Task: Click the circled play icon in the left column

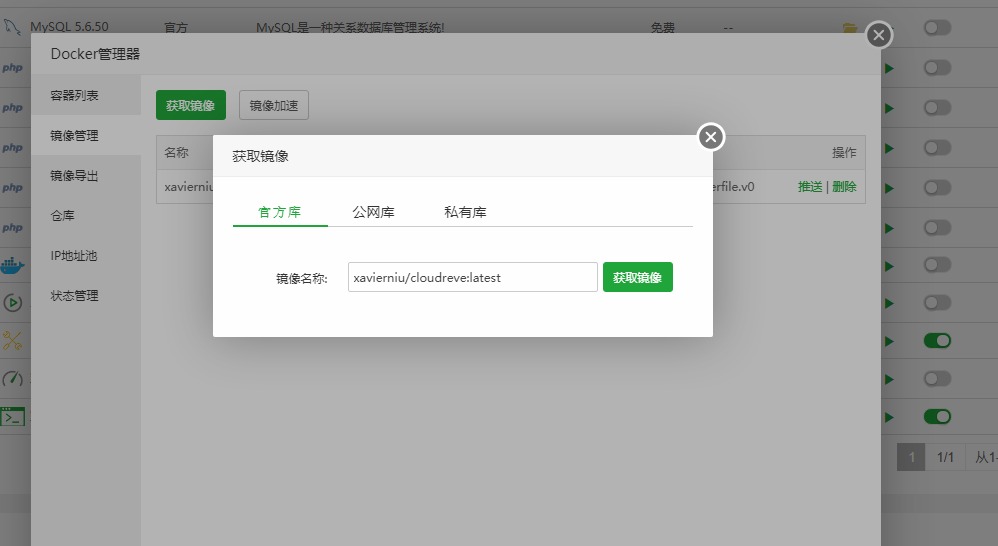Action: [x=13, y=303]
